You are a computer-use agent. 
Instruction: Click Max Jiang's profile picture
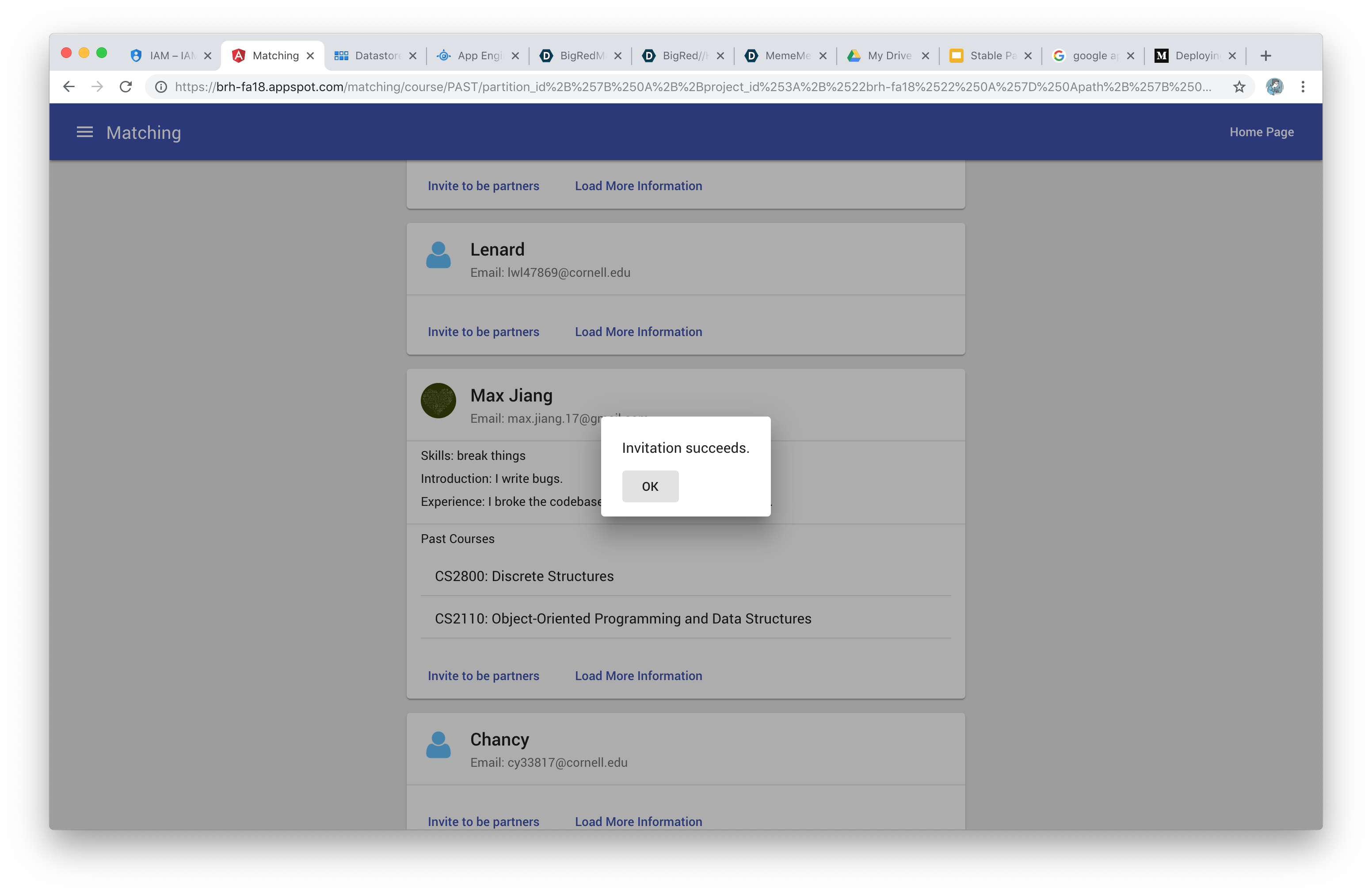tap(438, 400)
